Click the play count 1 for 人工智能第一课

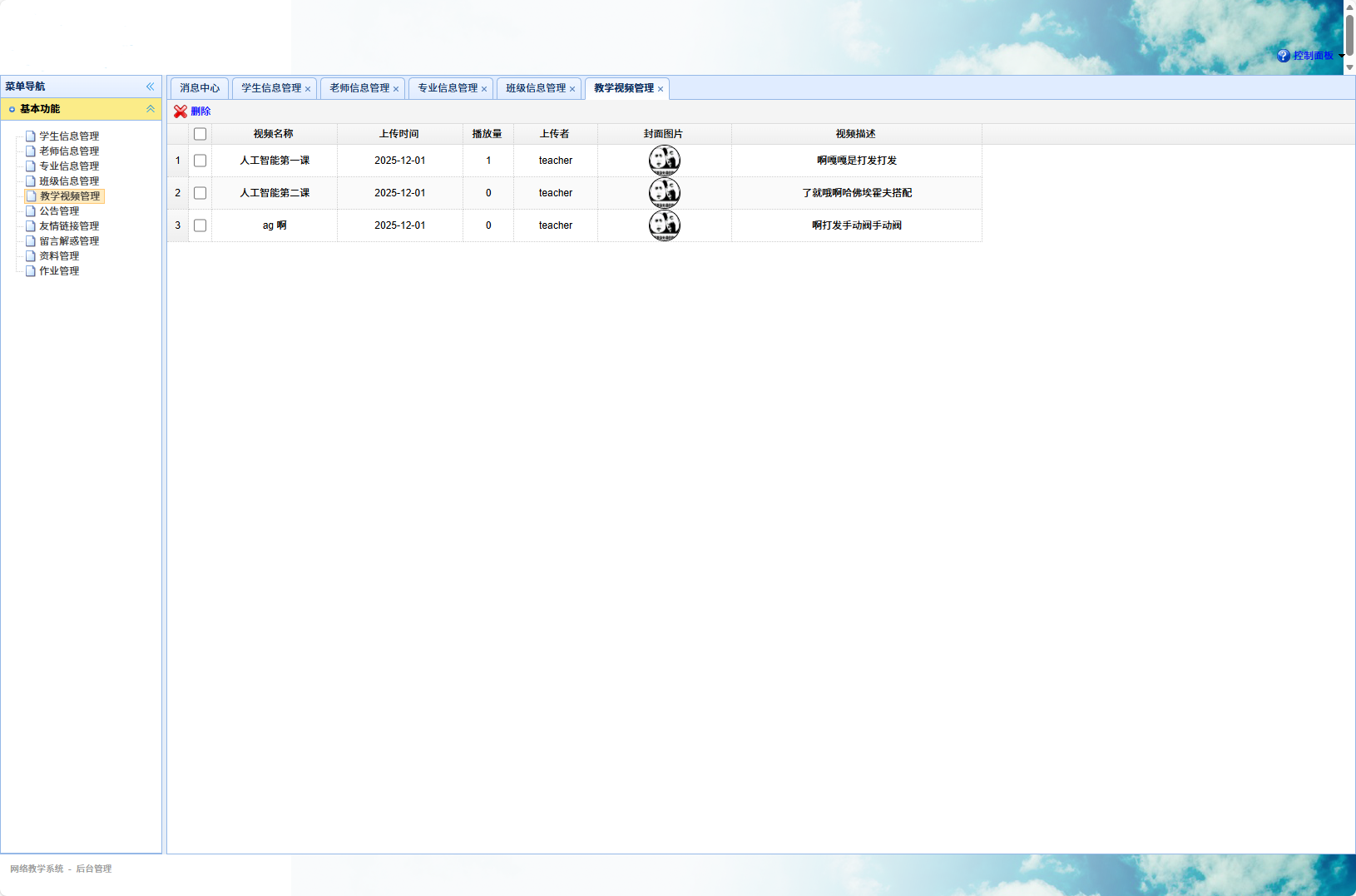pyautogui.click(x=488, y=161)
